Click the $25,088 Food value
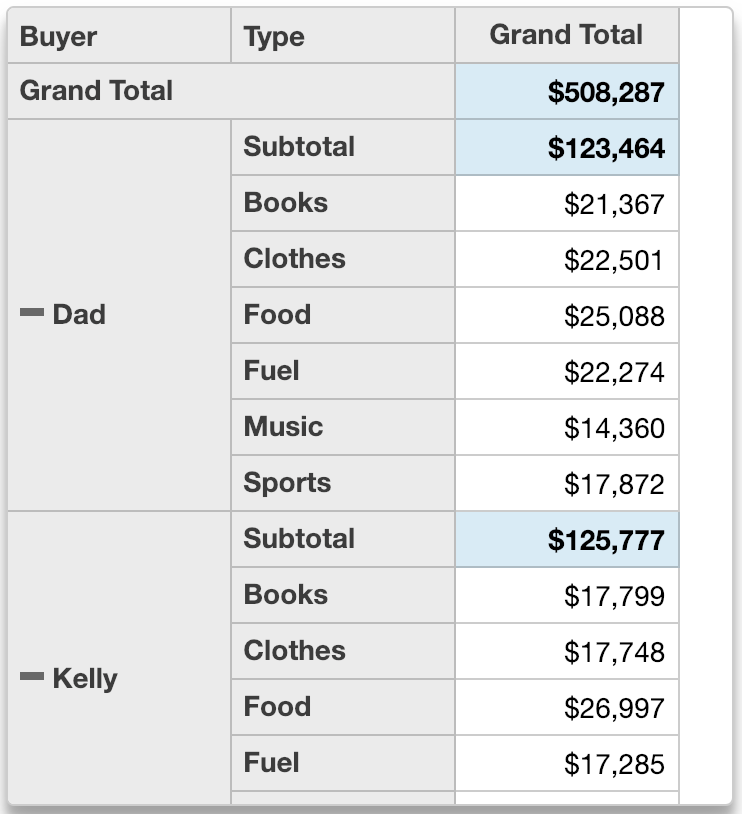Image resolution: width=742 pixels, height=814 pixels. pyautogui.click(x=613, y=317)
